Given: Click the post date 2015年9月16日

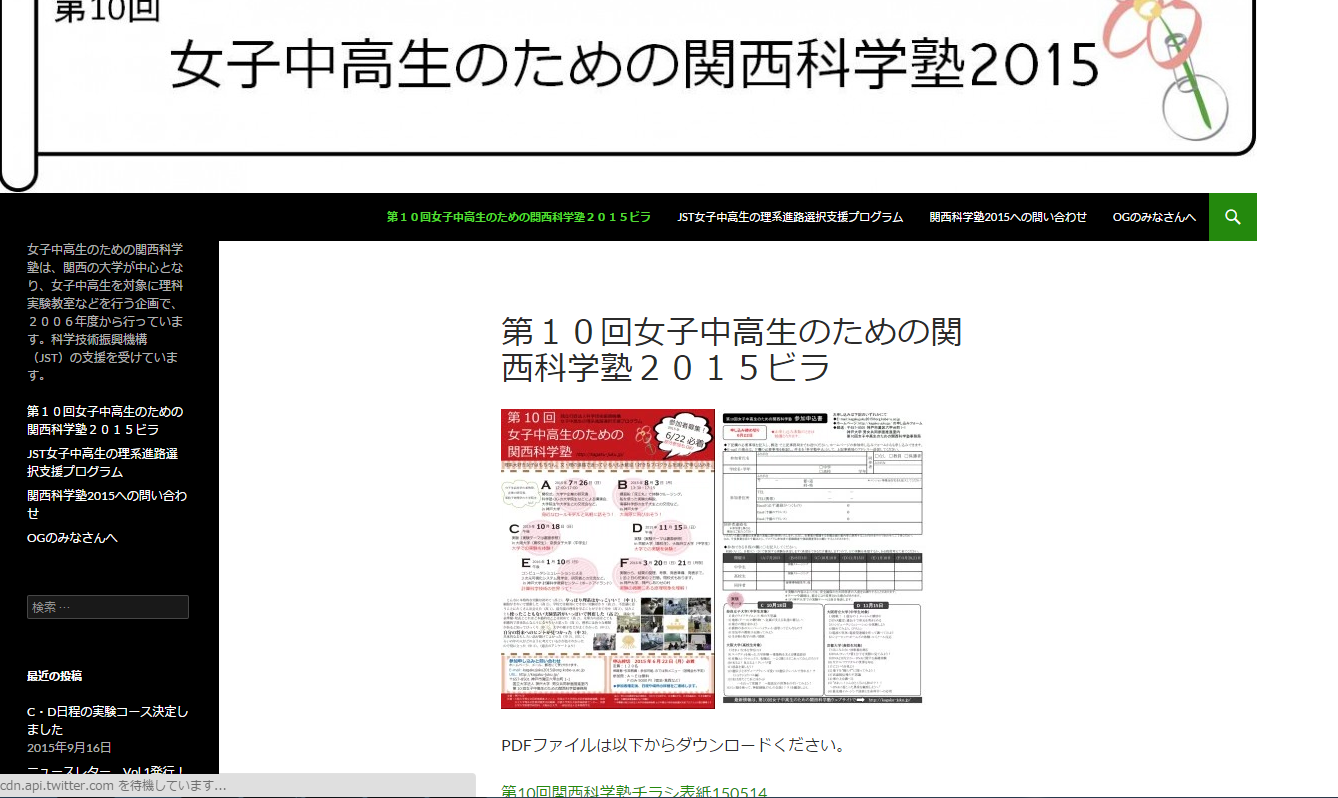Looking at the screenshot, I should (69, 748).
